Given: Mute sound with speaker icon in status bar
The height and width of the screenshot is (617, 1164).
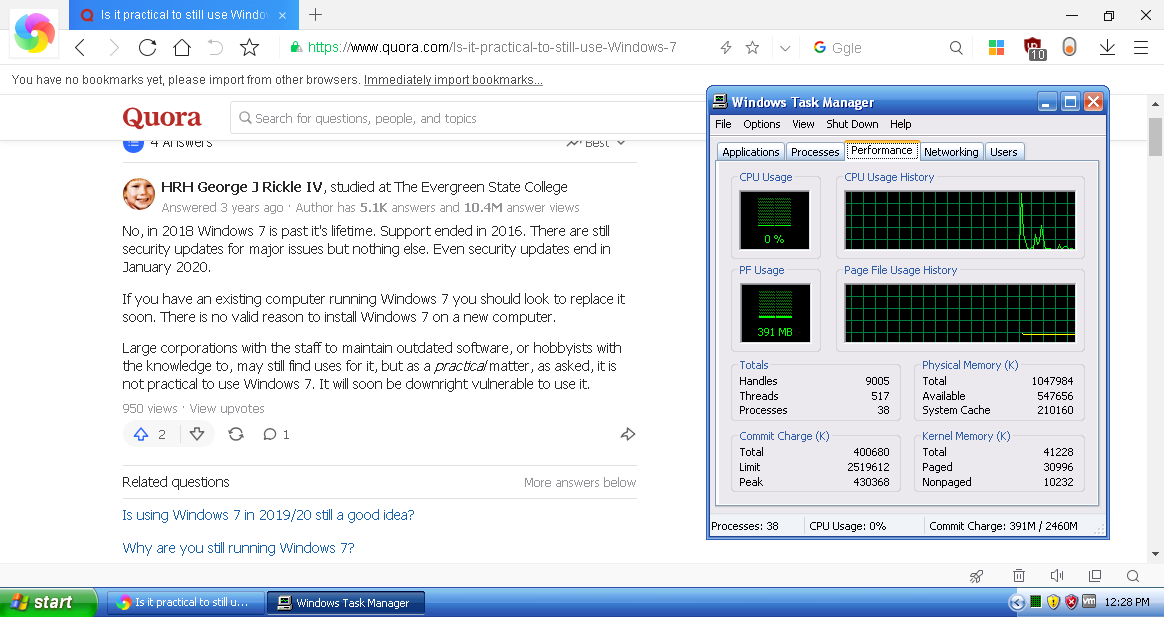Looking at the screenshot, I should [1057, 575].
